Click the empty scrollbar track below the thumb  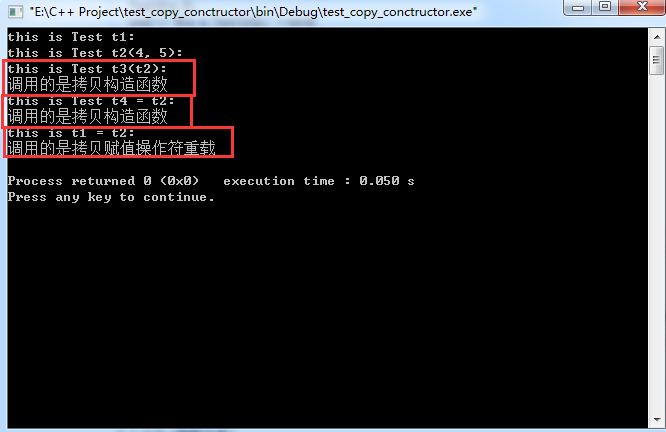click(657, 242)
